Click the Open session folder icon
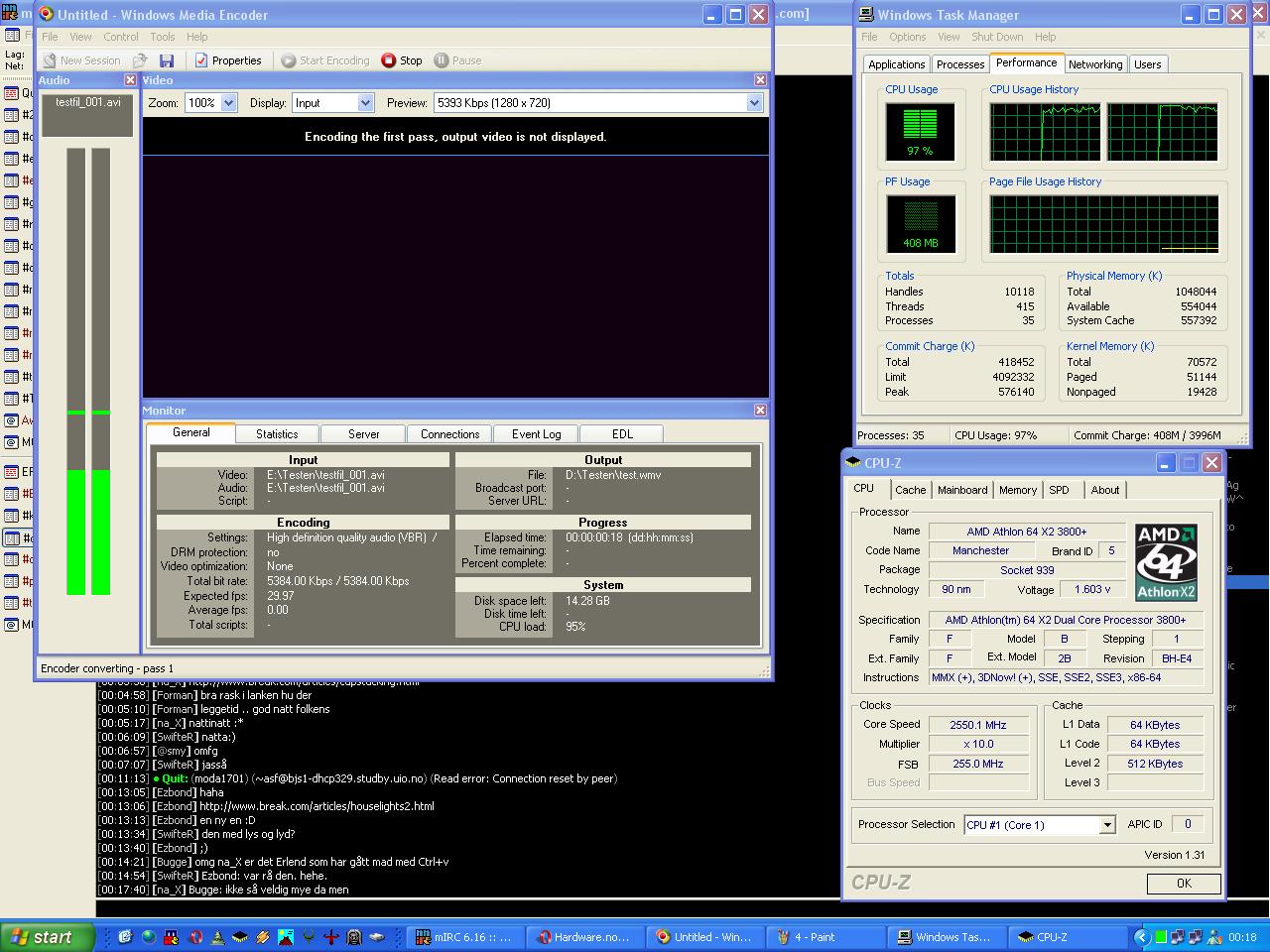Image resolution: width=1270 pixels, height=952 pixels. [141, 60]
